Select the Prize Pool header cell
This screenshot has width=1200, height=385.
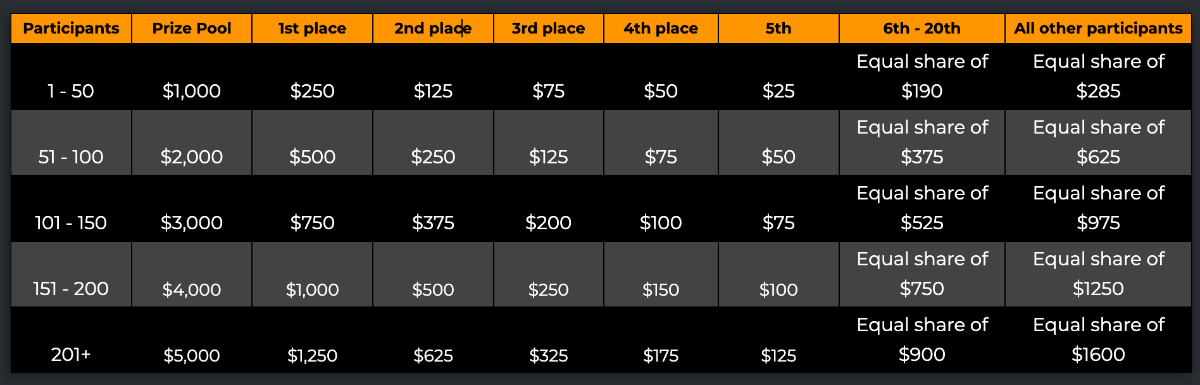191,29
